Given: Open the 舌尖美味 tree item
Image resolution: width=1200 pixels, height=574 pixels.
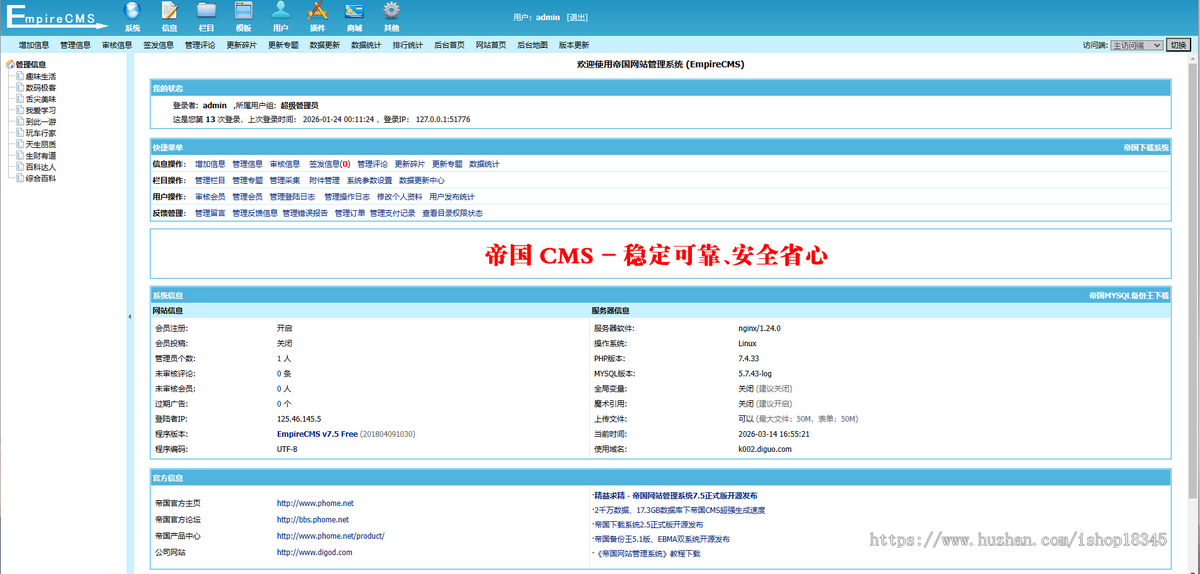Looking at the screenshot, I should pyautogui.click(x=41, y=98).
